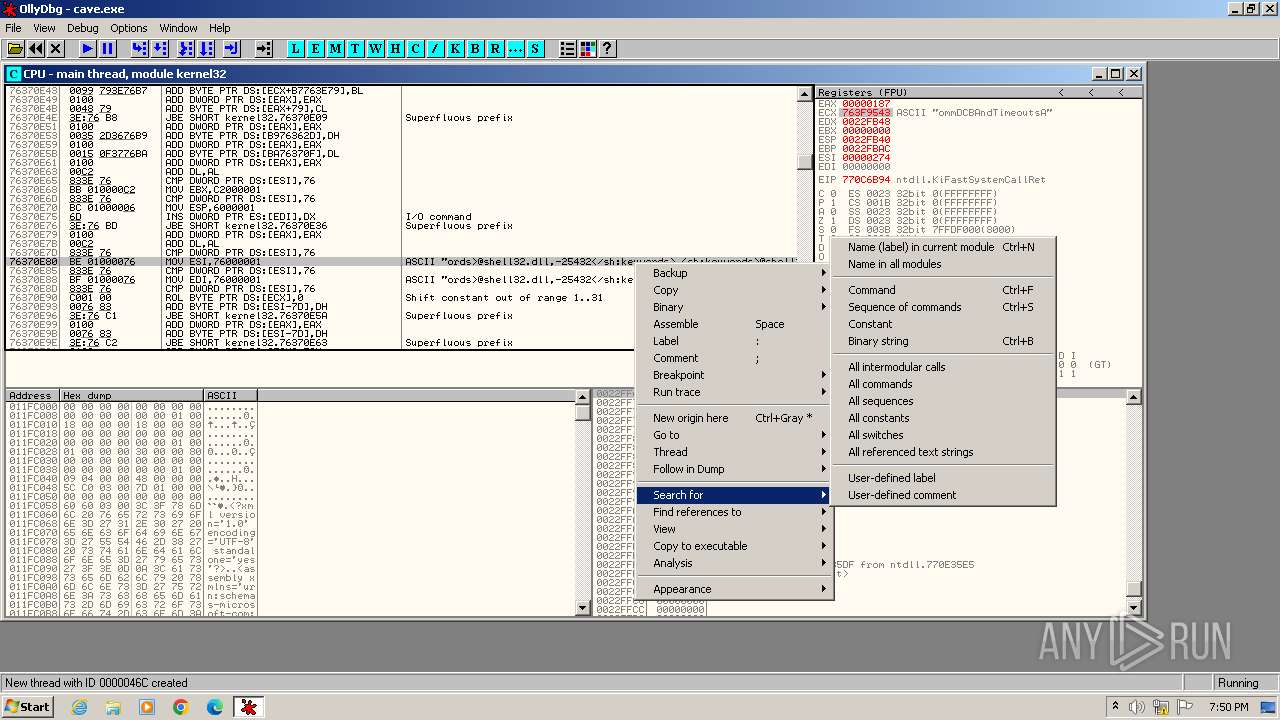Open Chrome from the taskbar

coord(181,707)
